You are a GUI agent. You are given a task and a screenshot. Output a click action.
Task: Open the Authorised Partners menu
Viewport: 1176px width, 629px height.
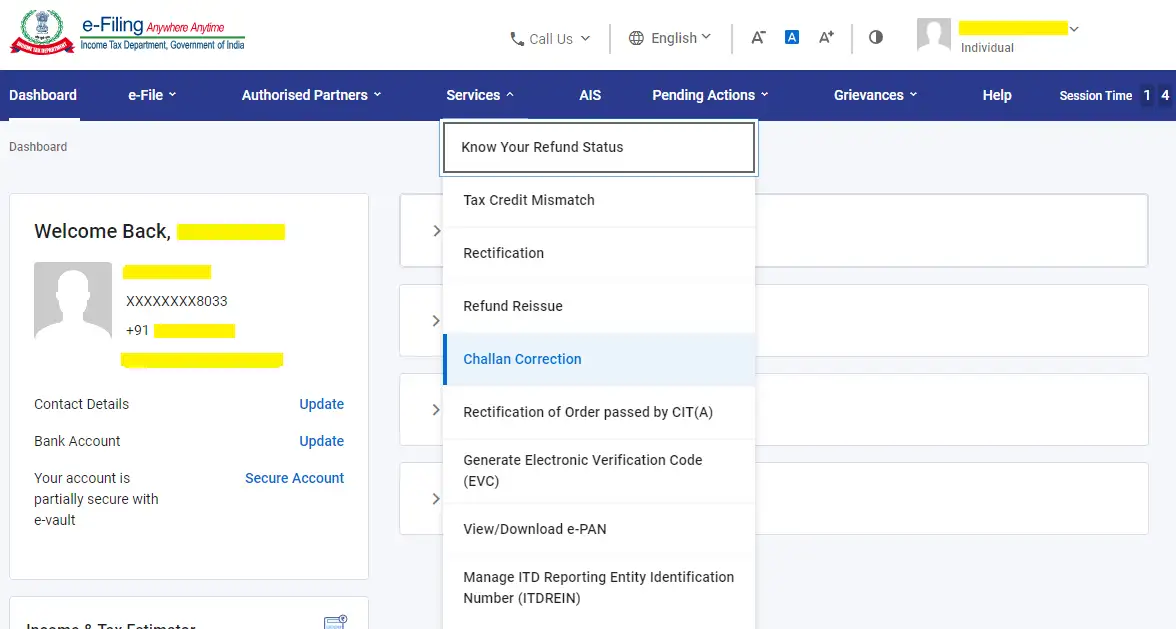click(311, 95)
